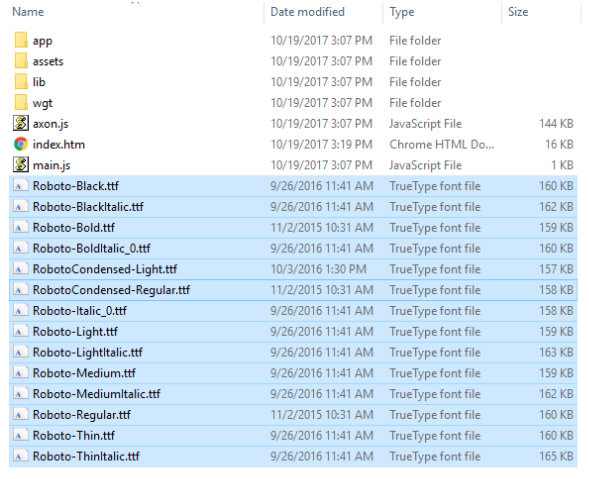Select the main.js file name
Viewport: 589px width, 479px height.
(x=51, y=166)
